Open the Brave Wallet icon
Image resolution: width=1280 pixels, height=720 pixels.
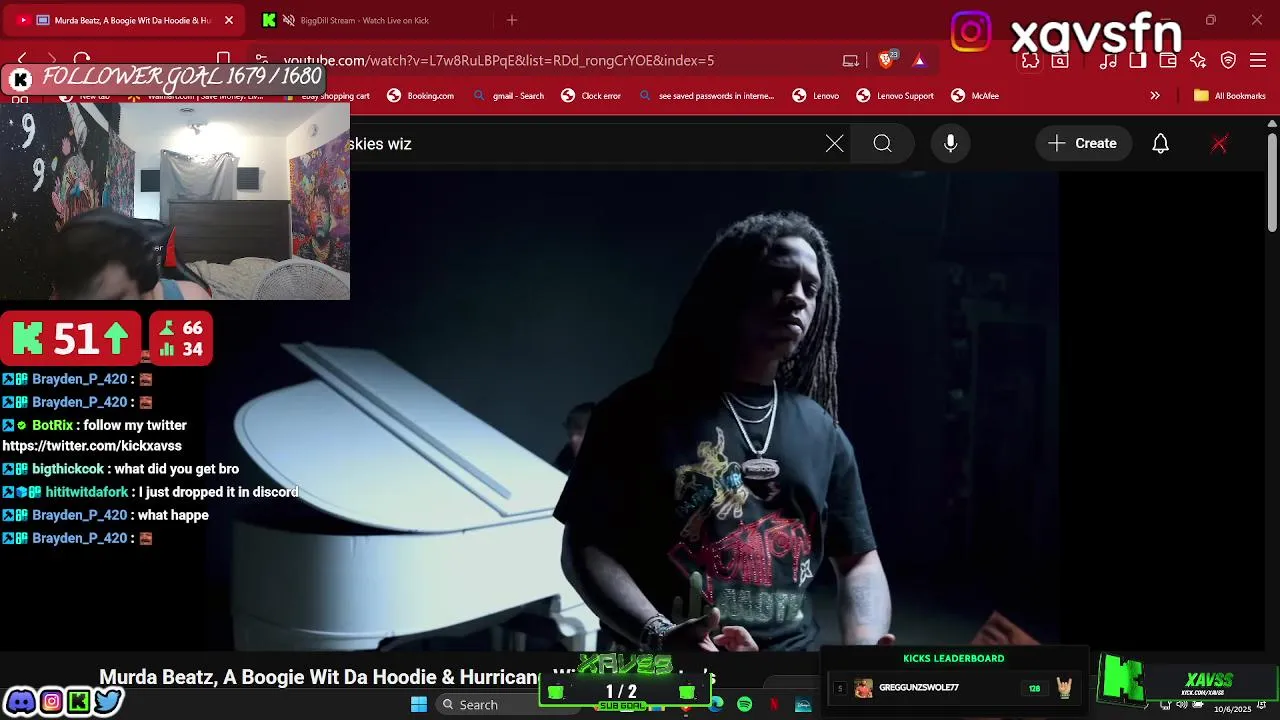[x=1168, y=61]
